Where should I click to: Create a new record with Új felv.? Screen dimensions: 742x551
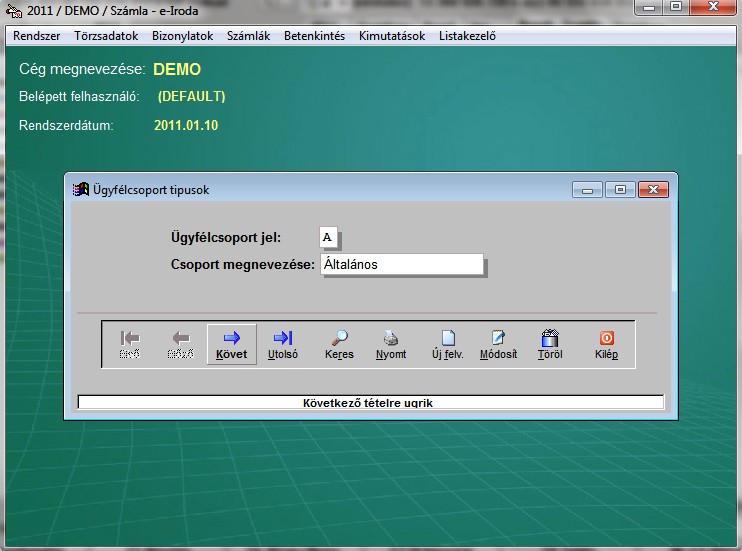point(447,344)
